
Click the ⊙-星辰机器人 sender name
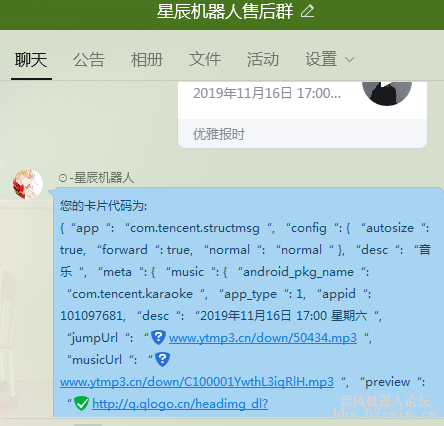click(x=96, y=178)
